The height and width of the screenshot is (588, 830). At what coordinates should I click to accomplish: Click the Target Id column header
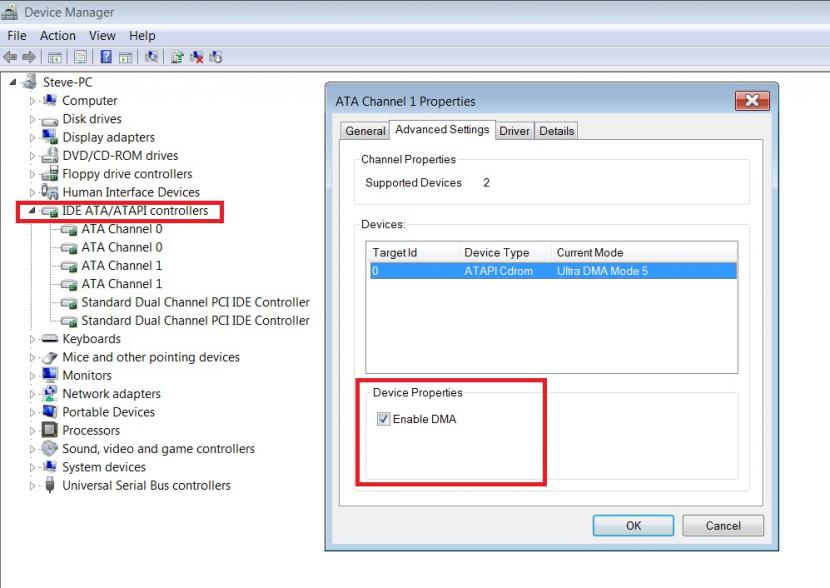click(x=412, y=252)
